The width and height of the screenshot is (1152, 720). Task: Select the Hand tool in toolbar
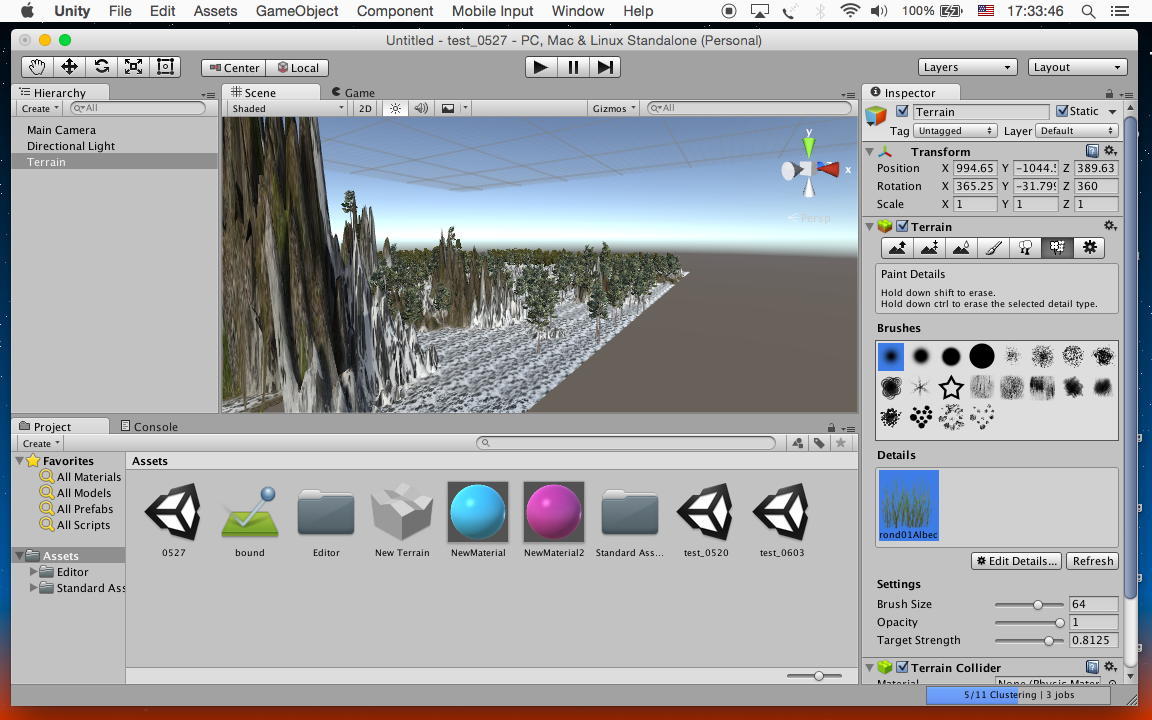(37, 67)
